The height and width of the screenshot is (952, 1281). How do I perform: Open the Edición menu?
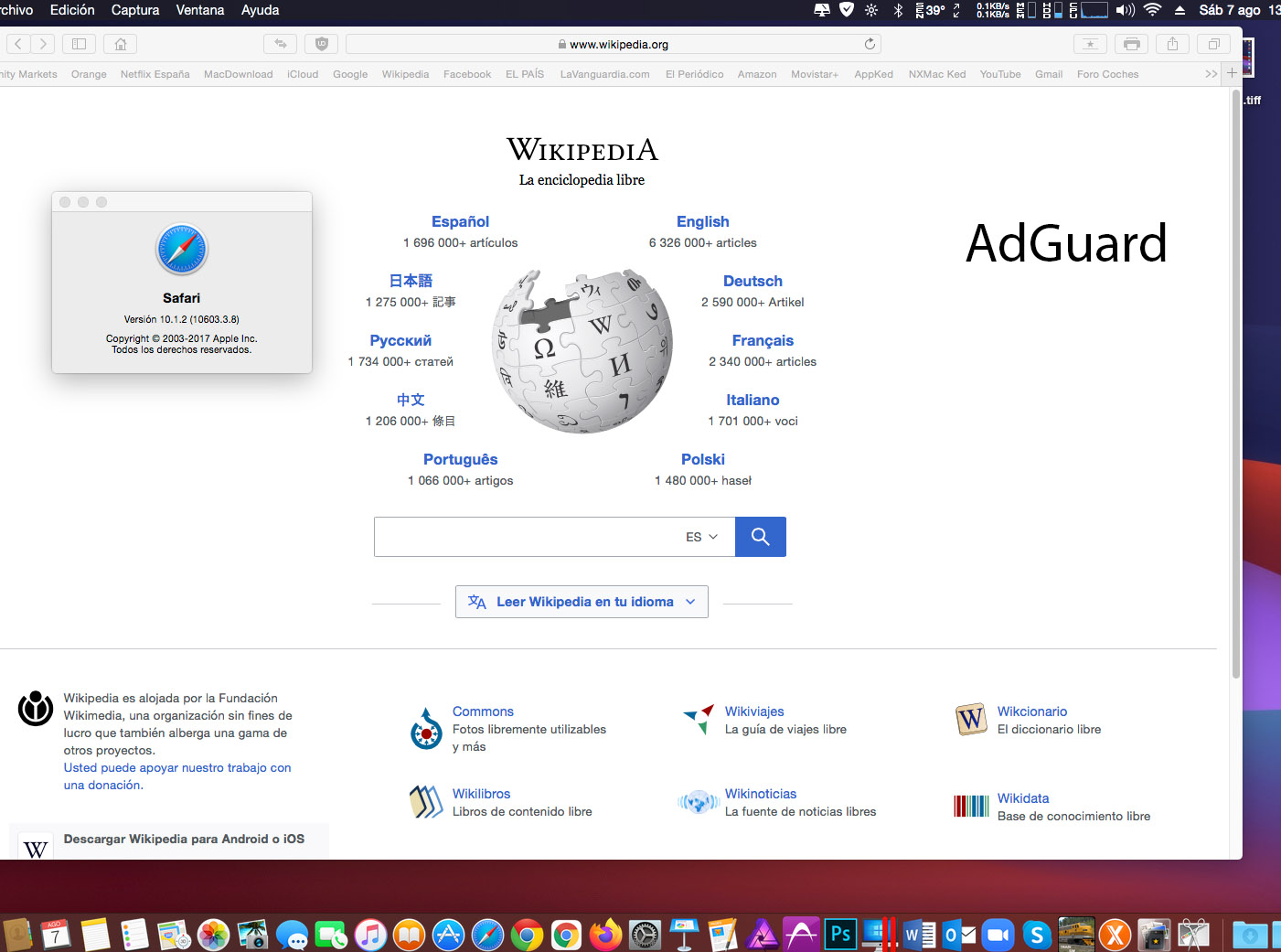72,10
